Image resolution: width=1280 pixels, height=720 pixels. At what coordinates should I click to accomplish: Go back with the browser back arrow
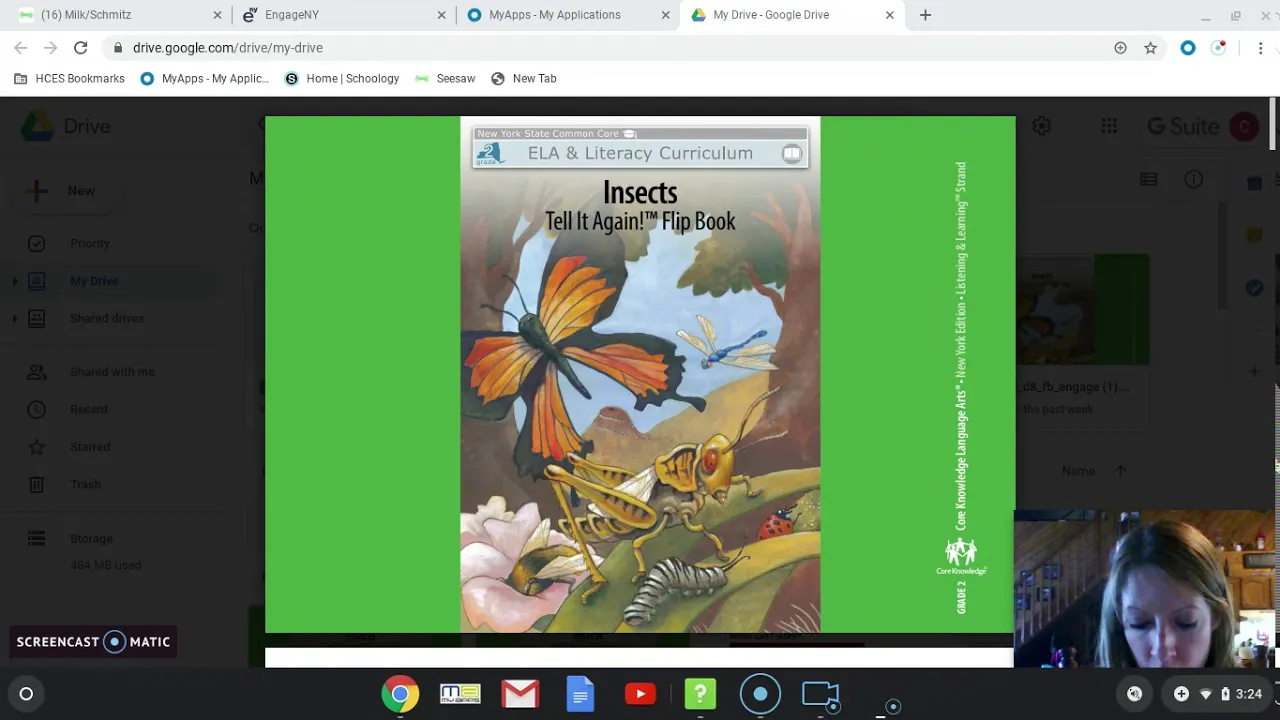coord(21,47)
